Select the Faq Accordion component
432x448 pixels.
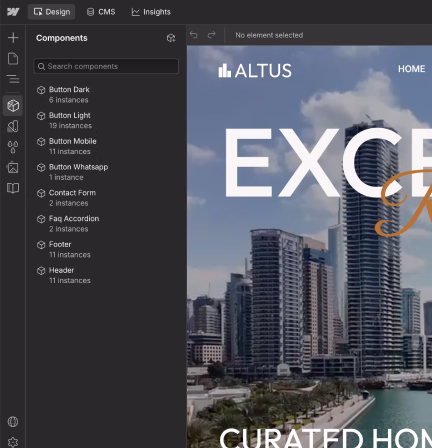point(106,223)
